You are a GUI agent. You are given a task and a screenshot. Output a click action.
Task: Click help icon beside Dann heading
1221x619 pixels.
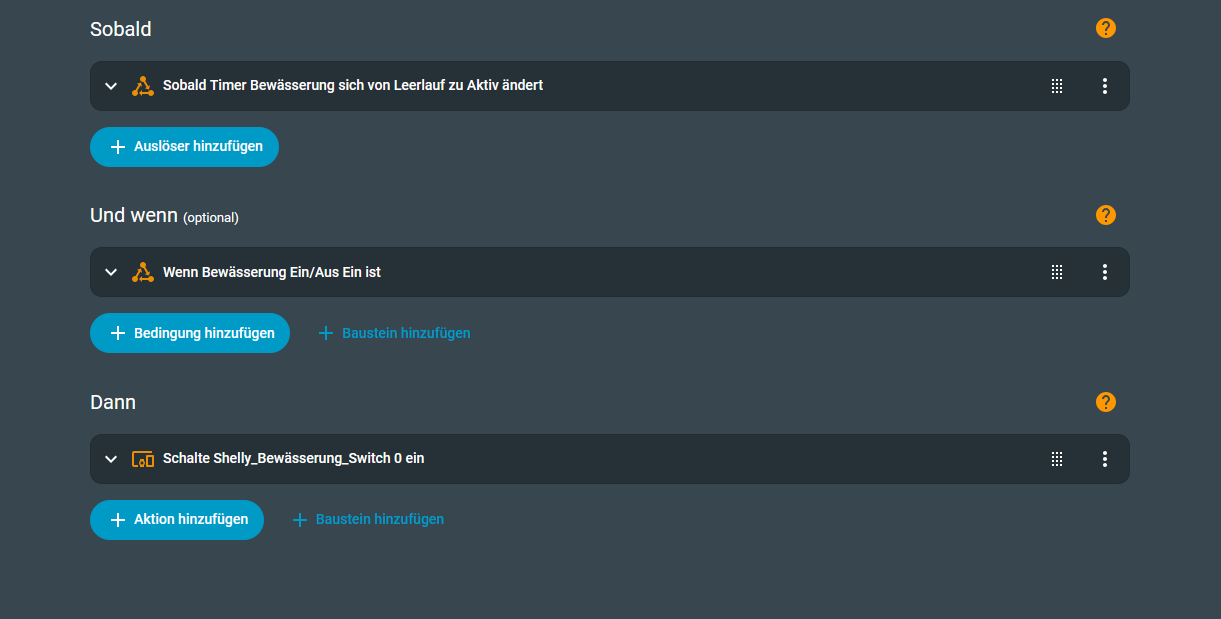[1105, 402]
